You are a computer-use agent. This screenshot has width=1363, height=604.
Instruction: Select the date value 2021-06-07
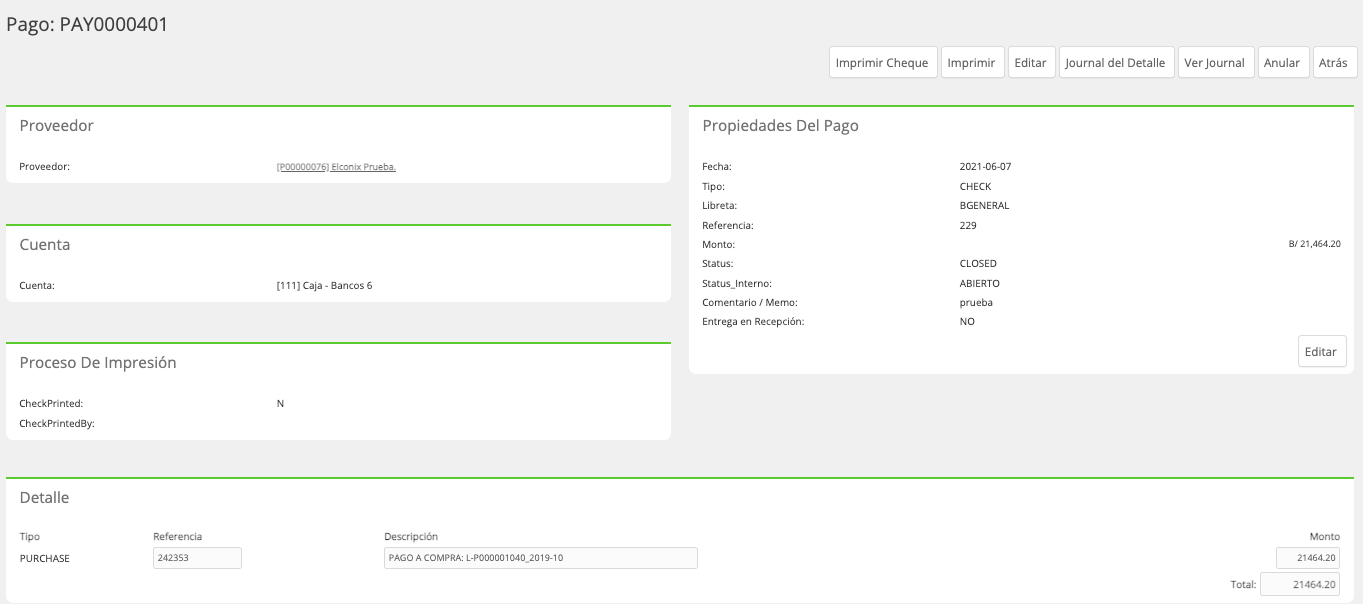click(x=985, y=167)
